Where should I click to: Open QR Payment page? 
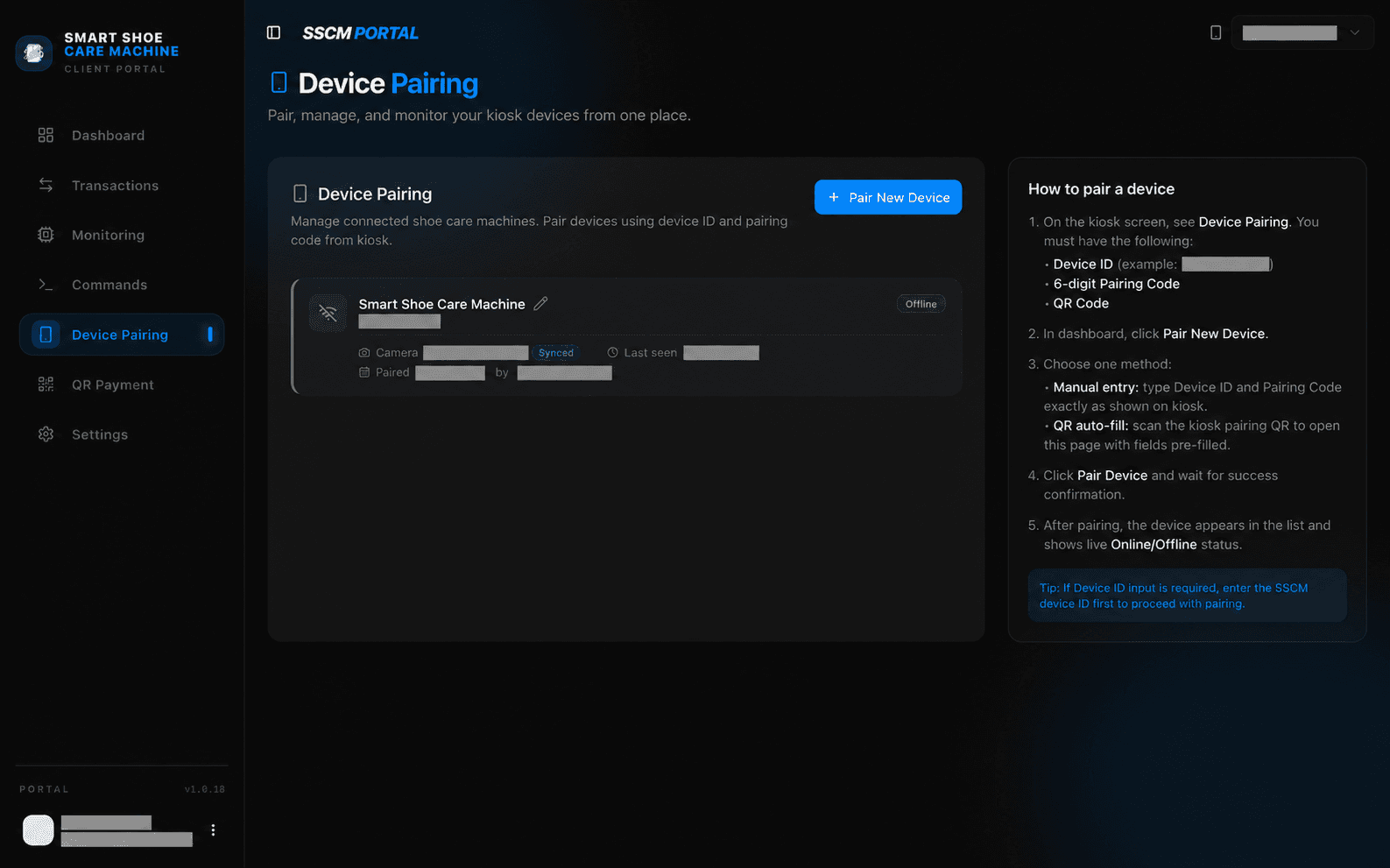(122, 385)
